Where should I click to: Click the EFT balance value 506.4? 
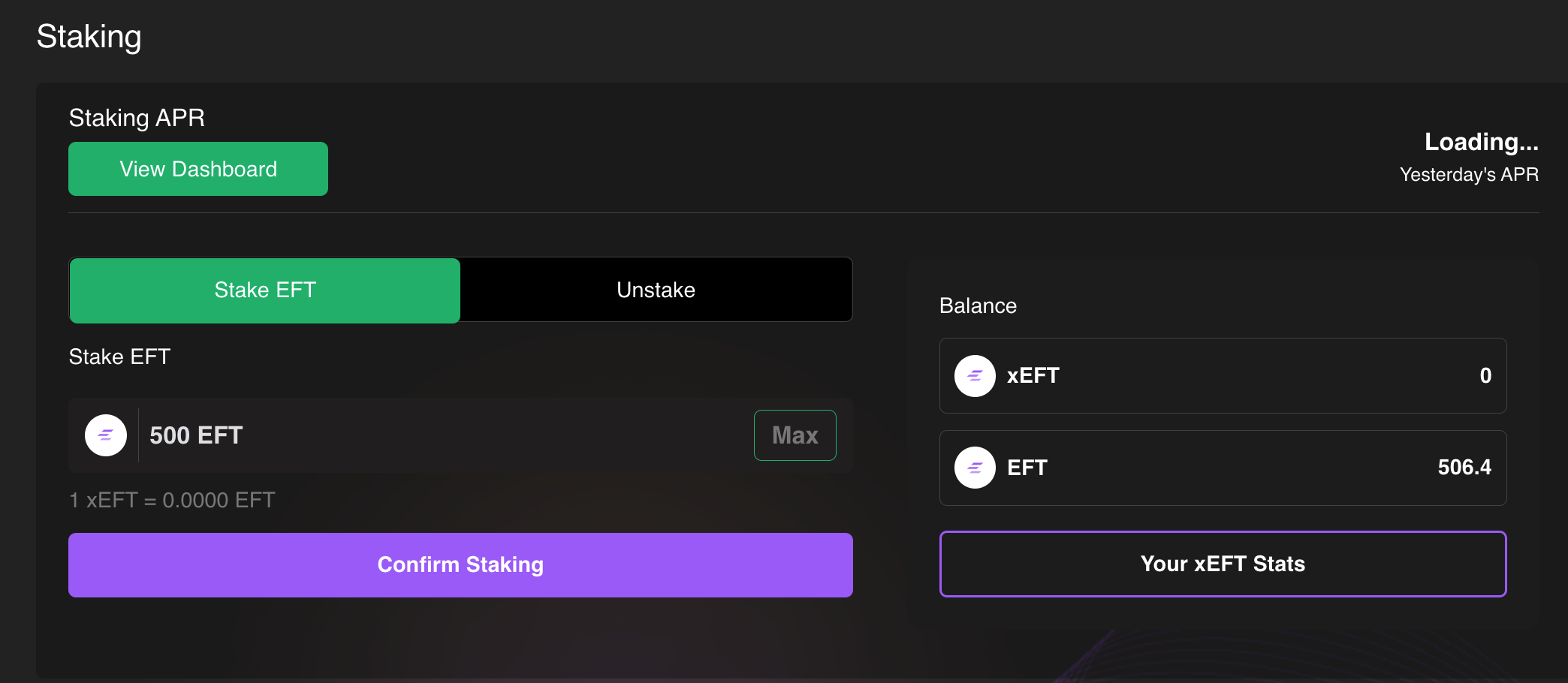(x=1464, y=468)
